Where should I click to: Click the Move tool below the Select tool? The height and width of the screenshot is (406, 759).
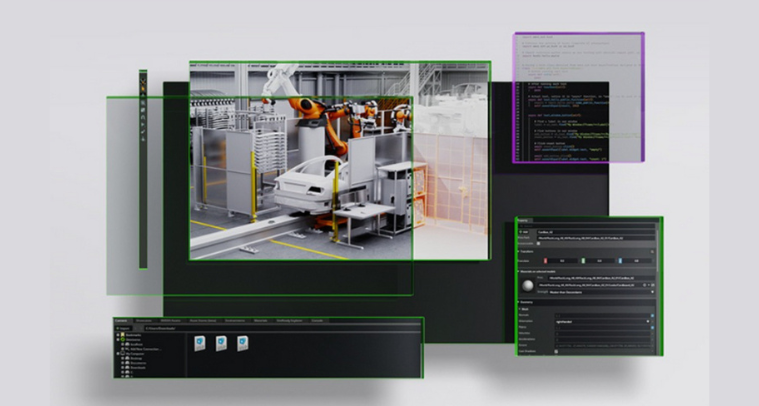[143, 90]
